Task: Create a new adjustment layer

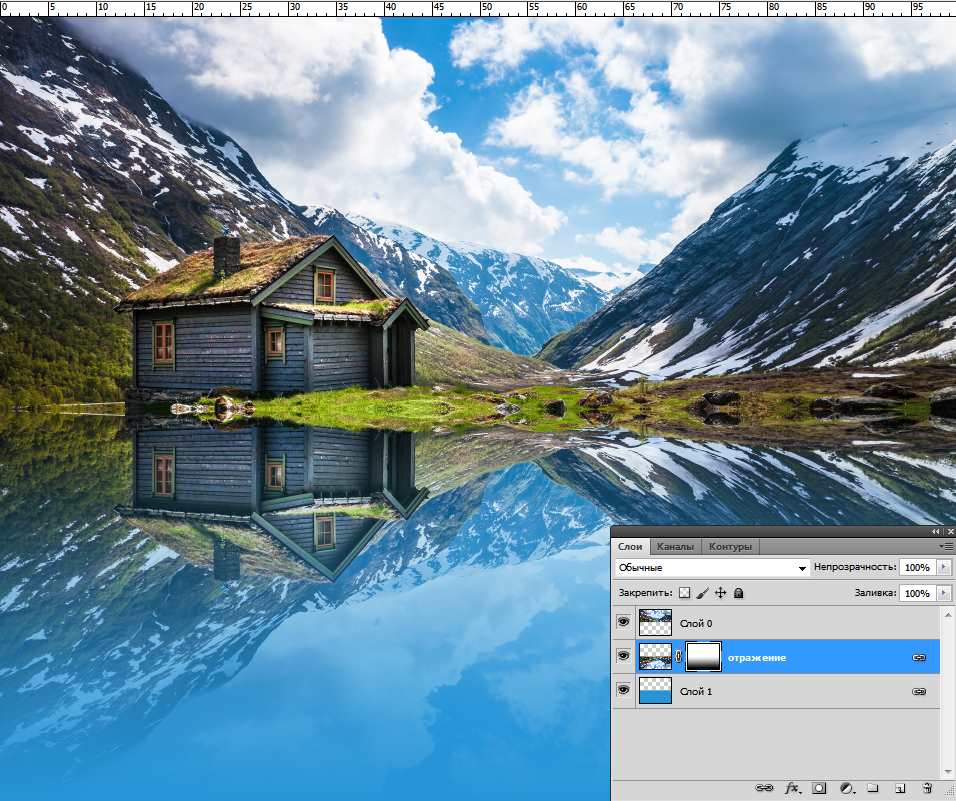Action: [846, 788]
